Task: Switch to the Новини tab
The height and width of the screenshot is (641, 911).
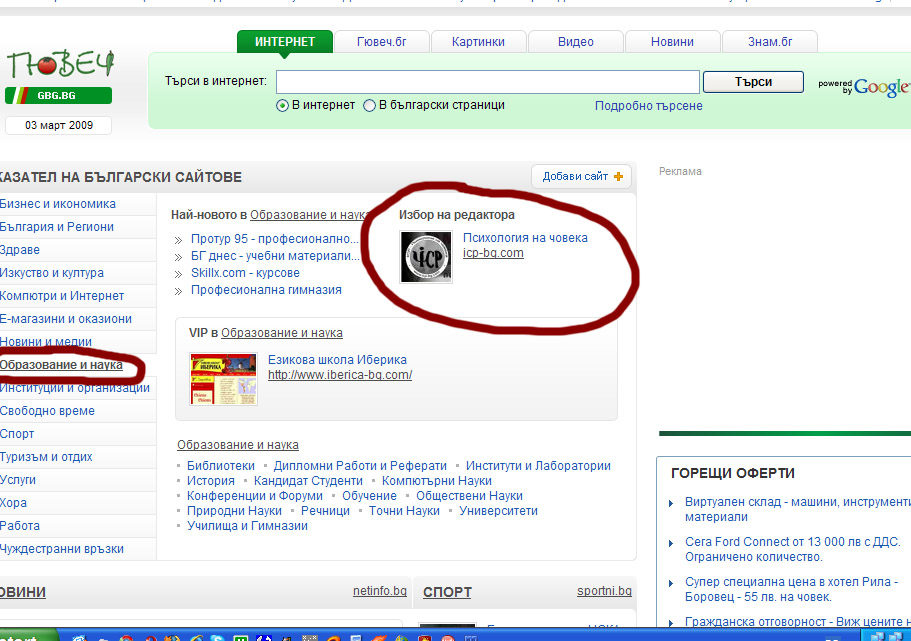Action: click(x=672, y=42)
